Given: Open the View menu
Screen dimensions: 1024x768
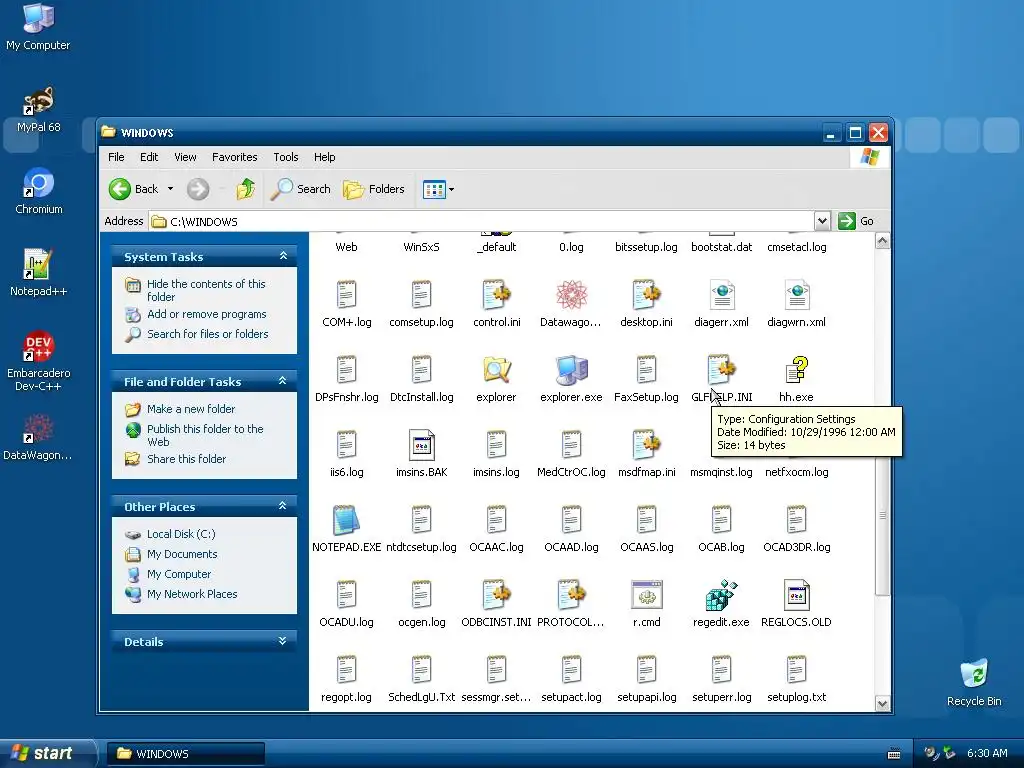Looking at the screenshot, I should (185, 157).
